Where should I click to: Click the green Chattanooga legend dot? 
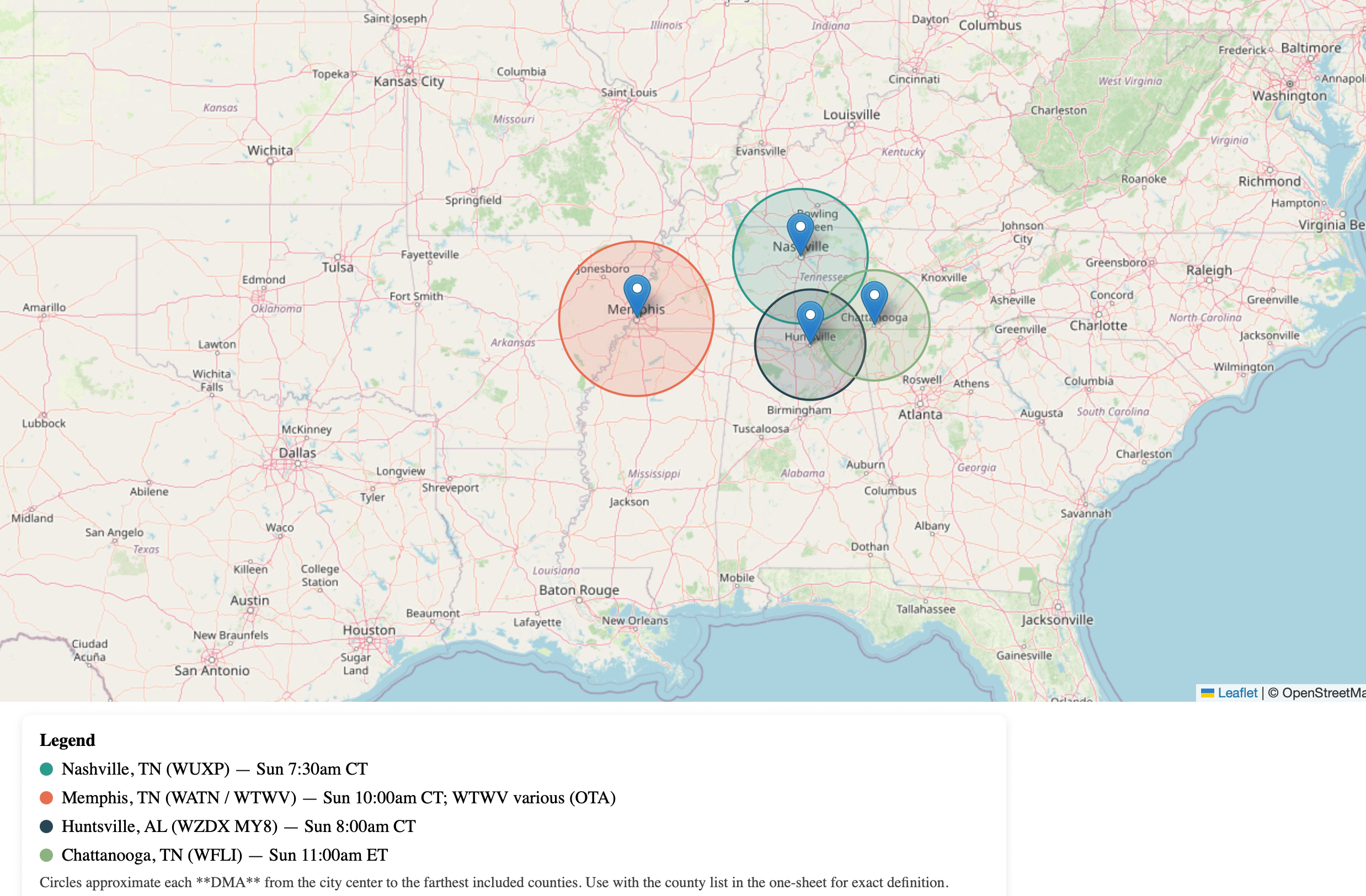pos(46,855)
